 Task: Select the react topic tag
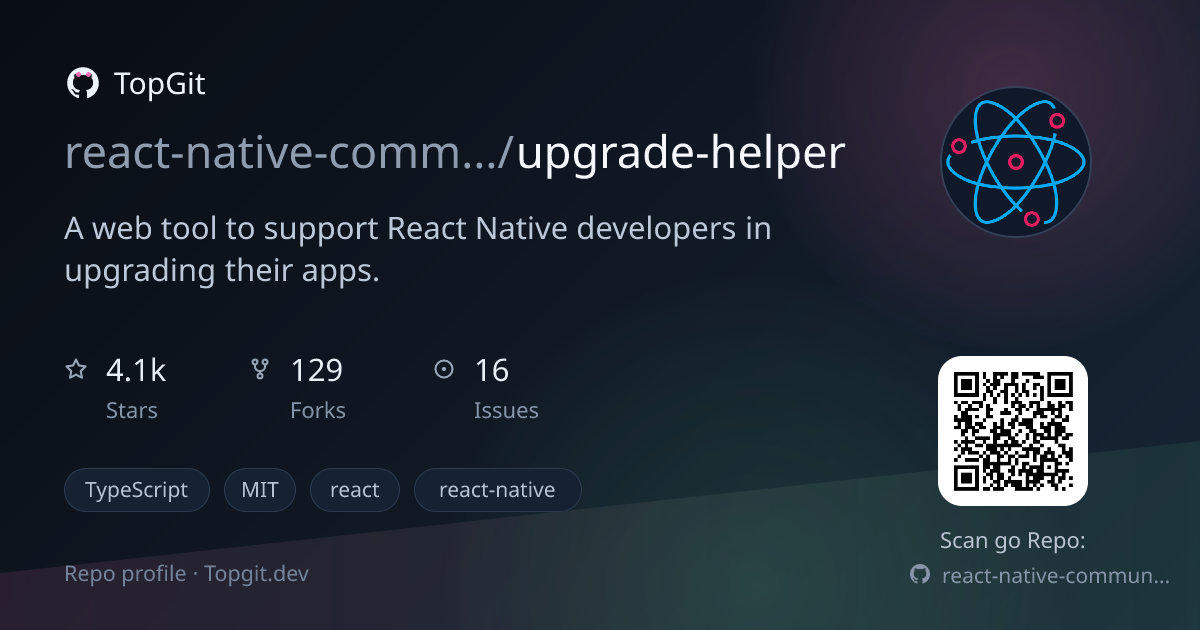coord(355,490)
